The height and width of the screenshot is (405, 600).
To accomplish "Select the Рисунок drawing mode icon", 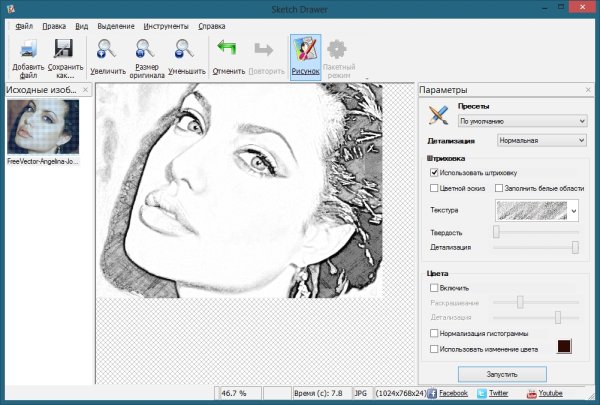I will click(305, 50).
